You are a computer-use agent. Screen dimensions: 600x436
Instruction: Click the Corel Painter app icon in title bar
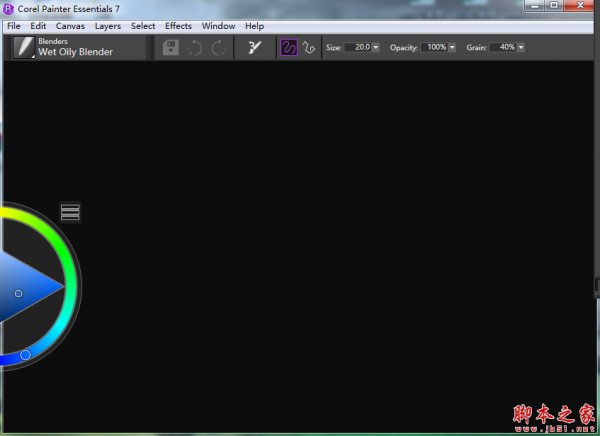[8, 8]
